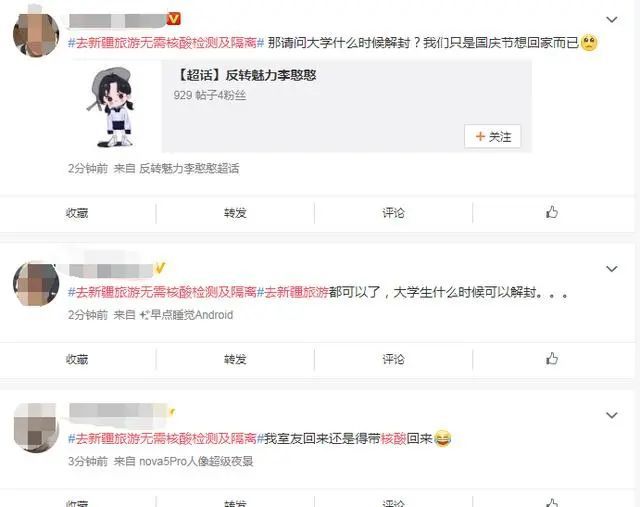Open the second poster's avatar
Image resolution: width=640 pixels, height=507 pixels.
[x=36, y=284]
